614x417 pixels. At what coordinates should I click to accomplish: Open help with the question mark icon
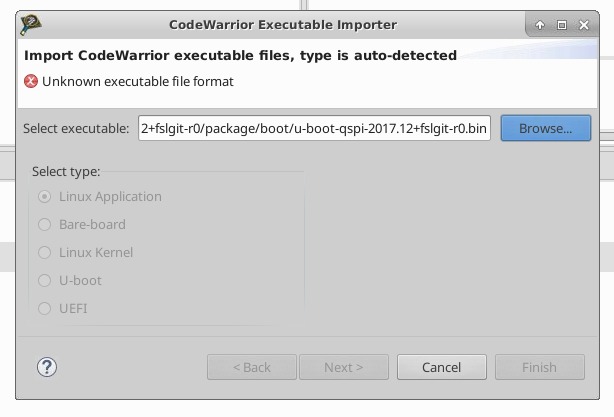point(47,367)
